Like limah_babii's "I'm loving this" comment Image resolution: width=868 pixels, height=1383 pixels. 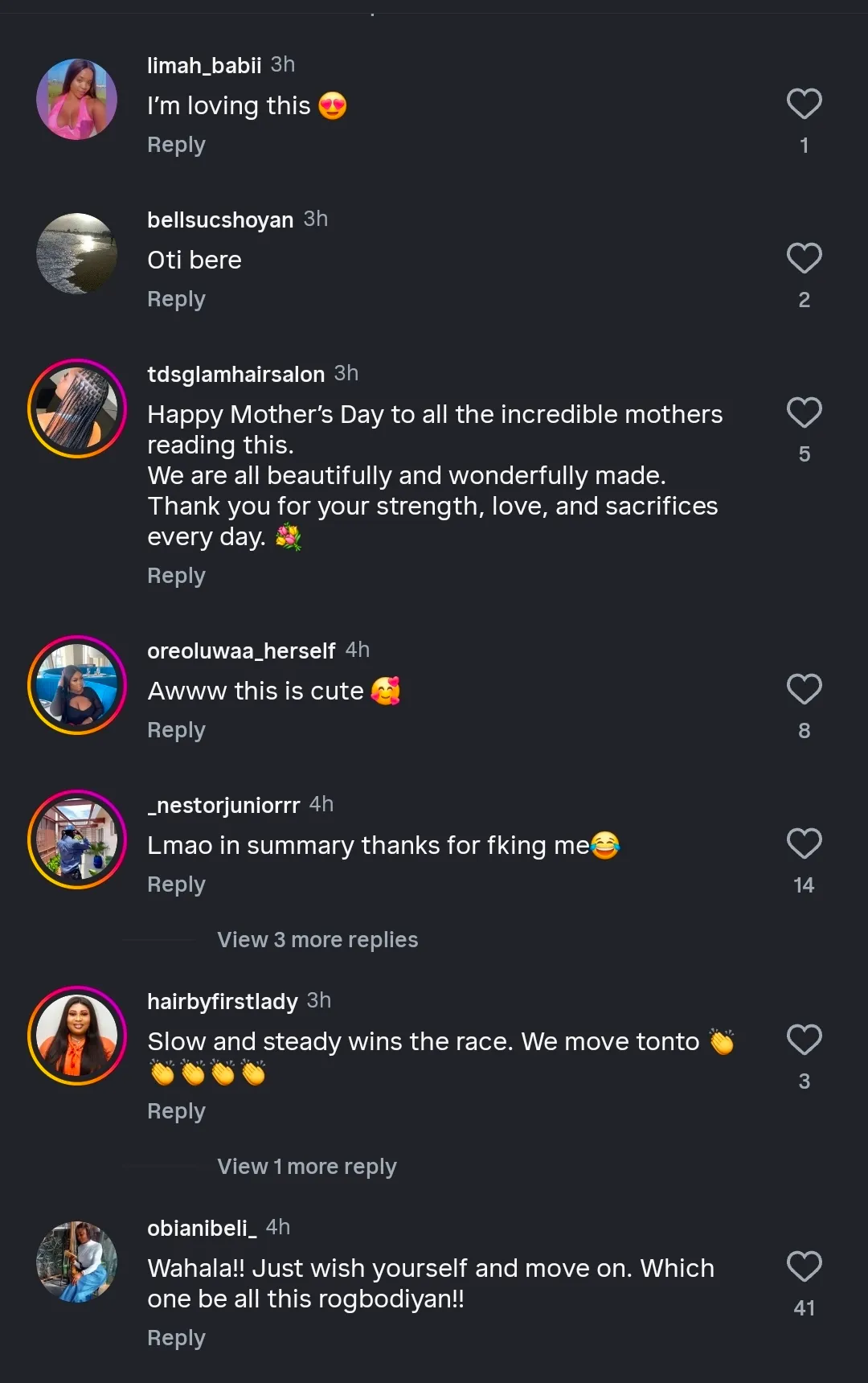804,105
